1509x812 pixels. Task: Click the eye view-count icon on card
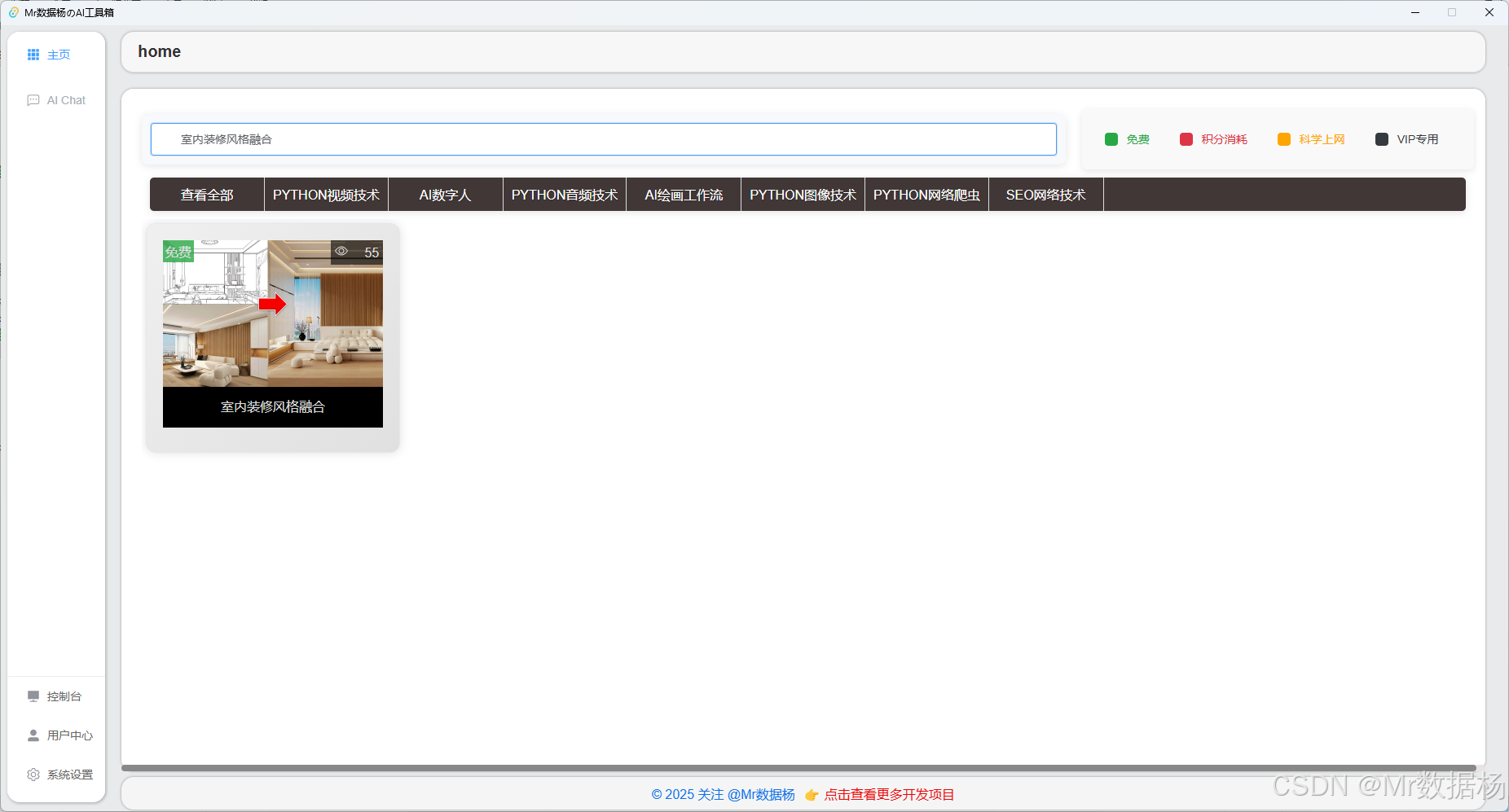[x=341, y=252]
